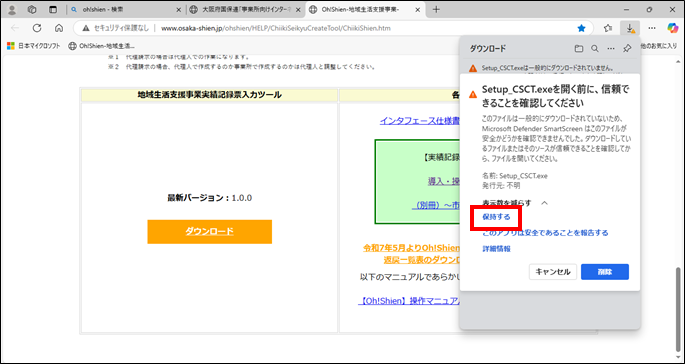Click 保持する to keep the file
The width and height of the screenshot is (685, 364).
tap(496, 217)
